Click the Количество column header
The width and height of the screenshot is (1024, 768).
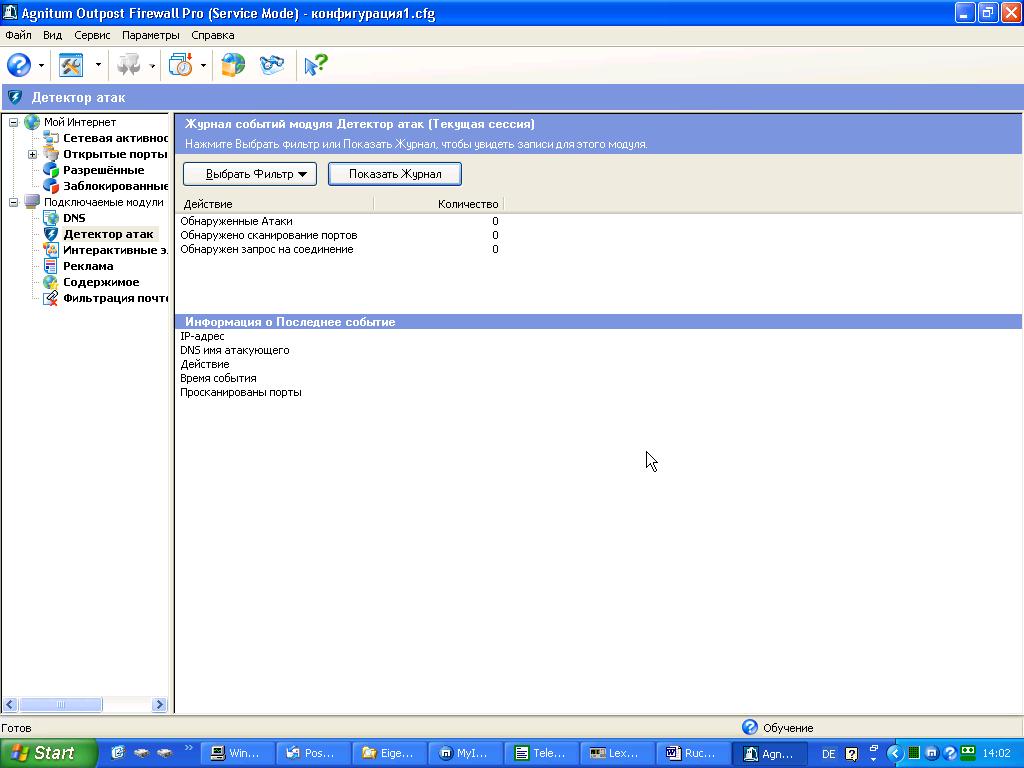tap(438, 204)
